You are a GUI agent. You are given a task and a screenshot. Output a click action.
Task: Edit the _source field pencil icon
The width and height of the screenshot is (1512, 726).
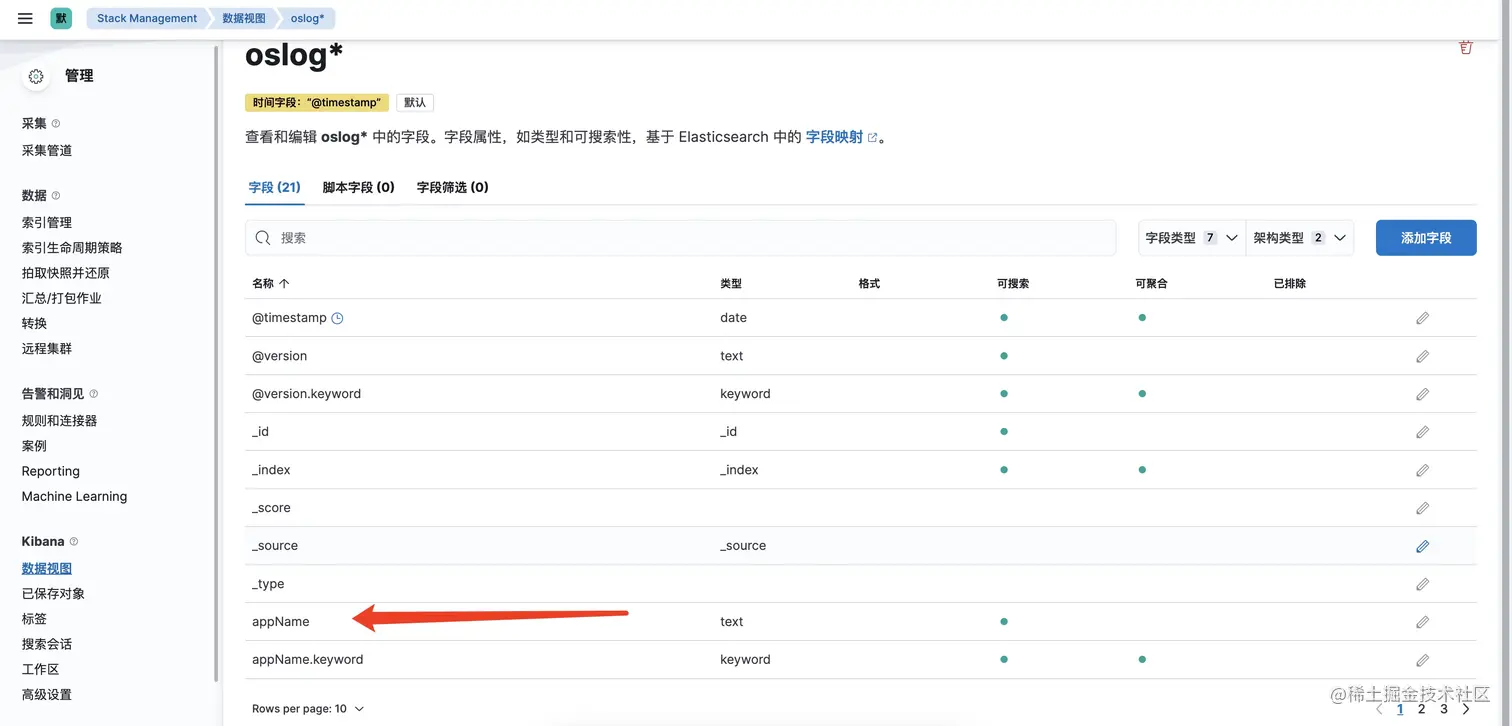1422,546
